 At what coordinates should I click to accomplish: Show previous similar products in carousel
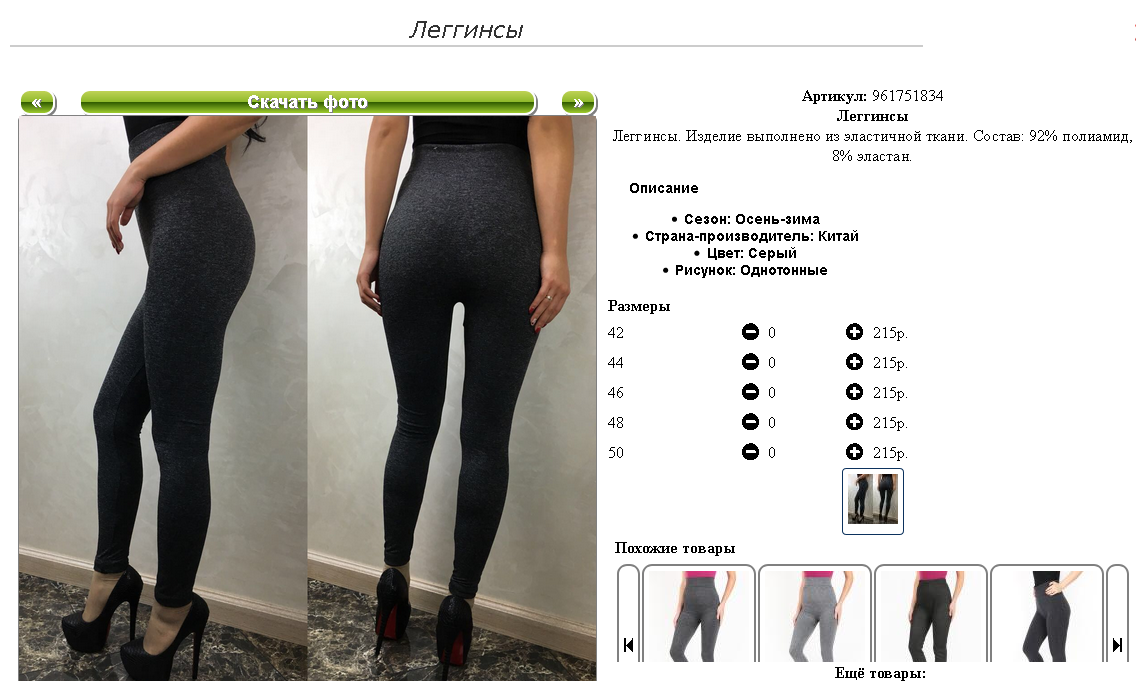[628, 614]
